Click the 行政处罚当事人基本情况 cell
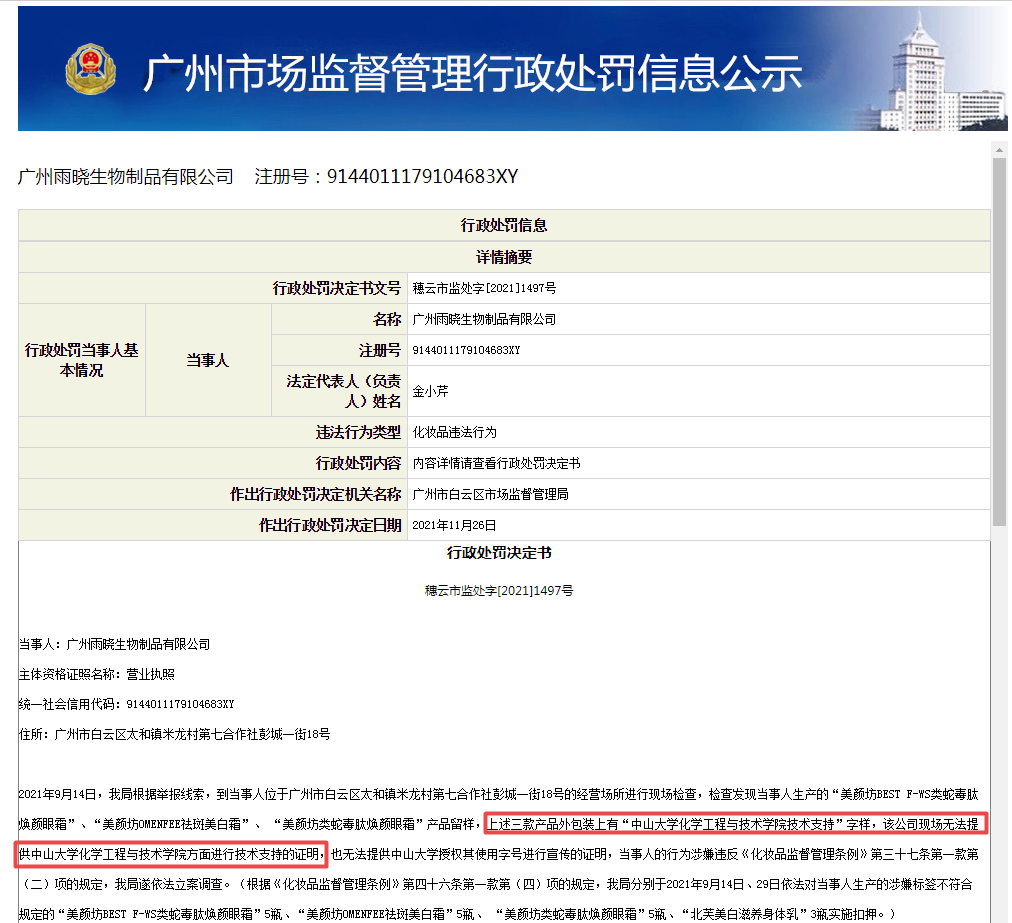 pyautogui.click(x=82, y=360)
